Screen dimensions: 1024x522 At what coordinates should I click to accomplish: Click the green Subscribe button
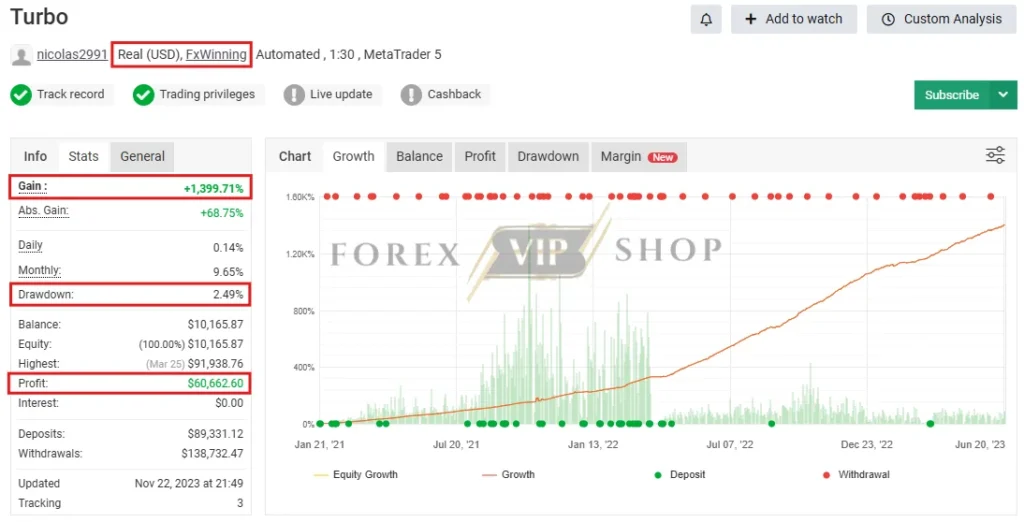pyautogui.click(x=952, y=95)
